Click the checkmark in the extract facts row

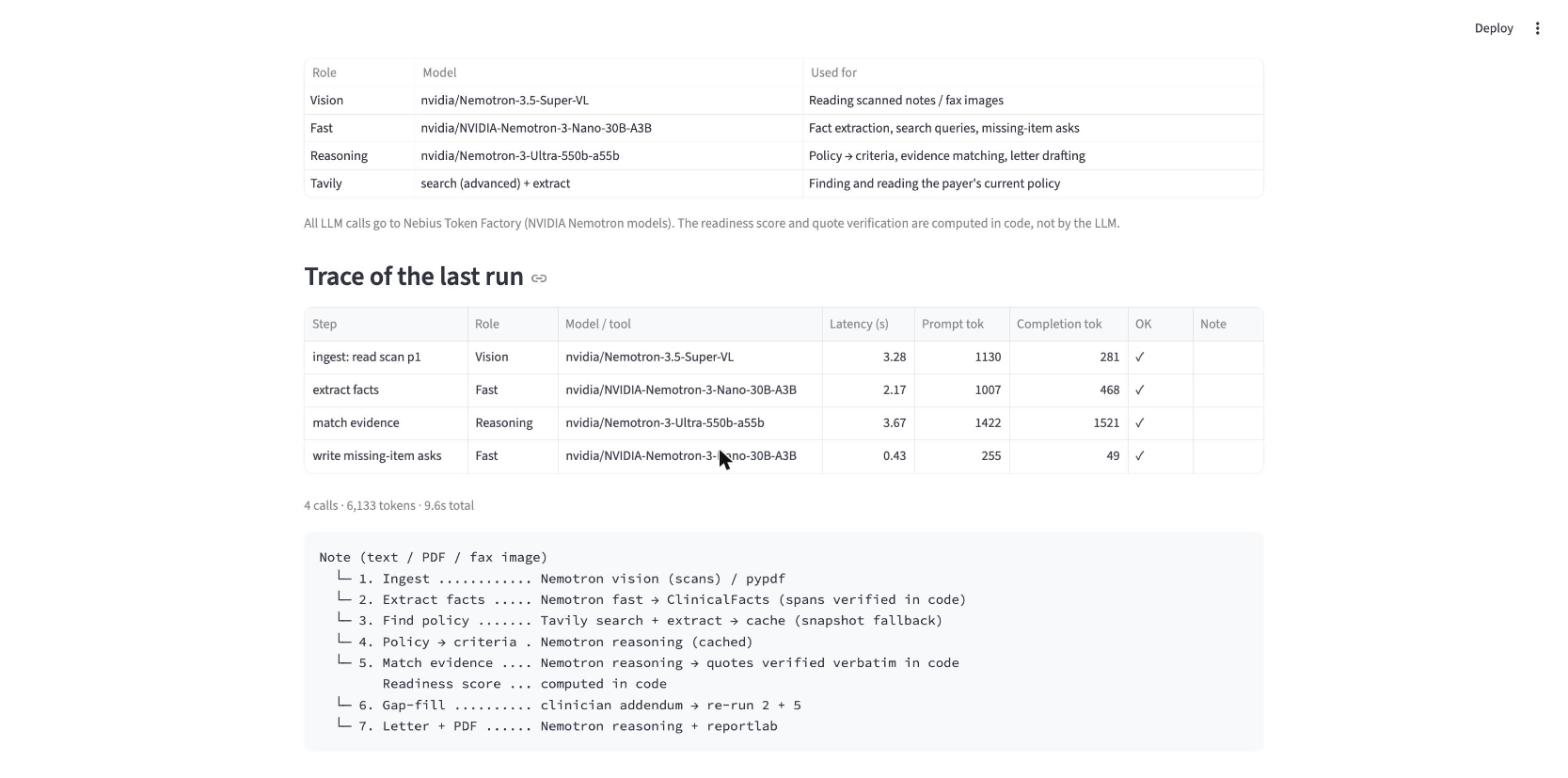click(x=1160, y=390)
